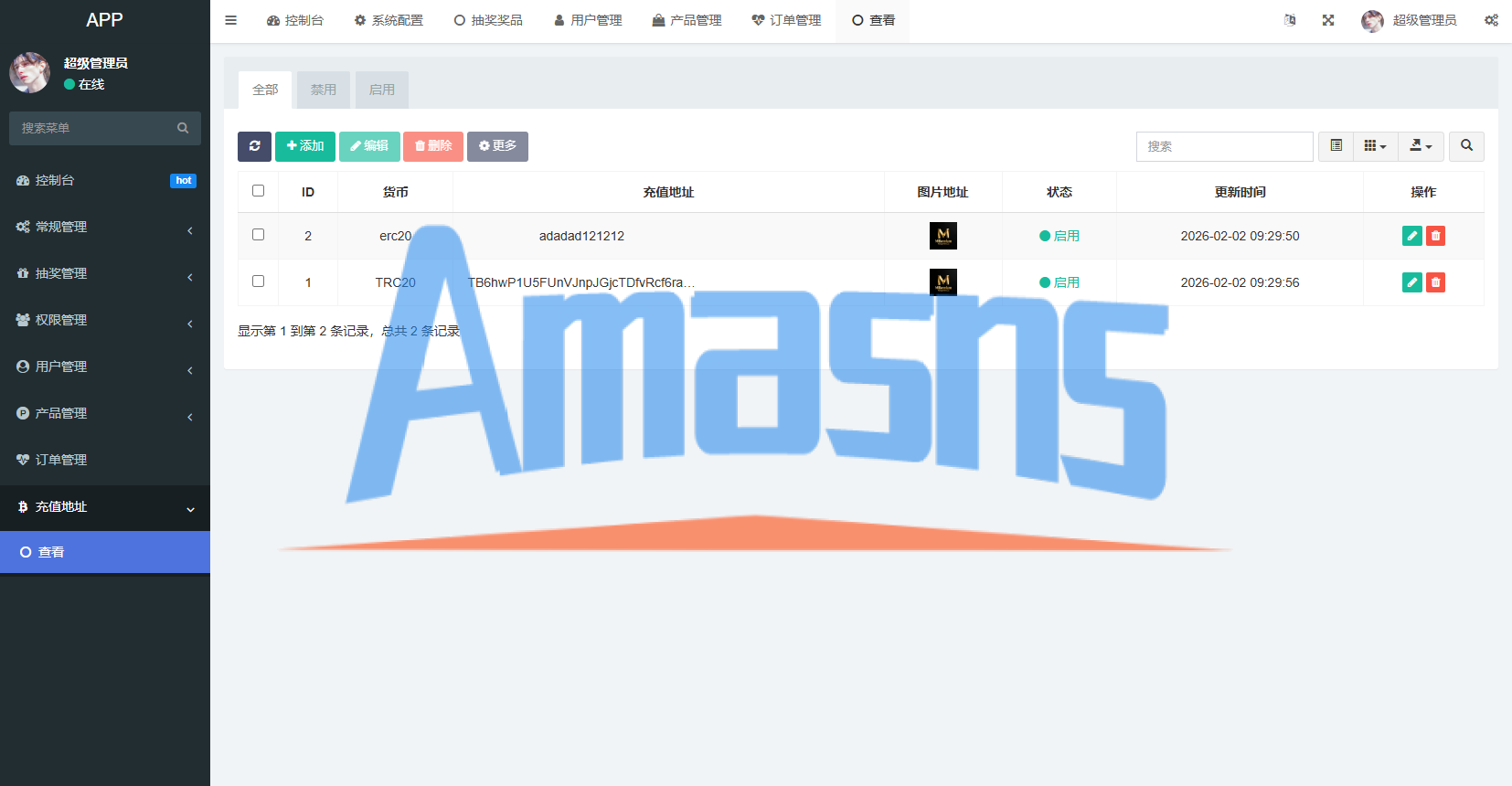Screen dimensions: 1512x786
Task: Open the erc20 row image thumbnail
Action: point(943,236)
